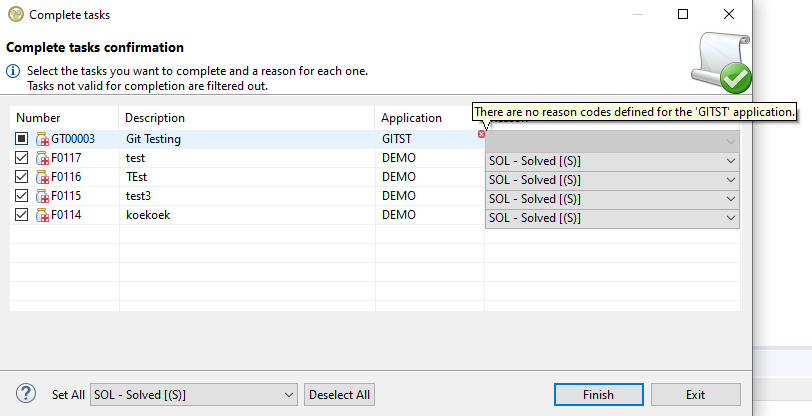Uncheck the checkbox for task F0117

22,158
